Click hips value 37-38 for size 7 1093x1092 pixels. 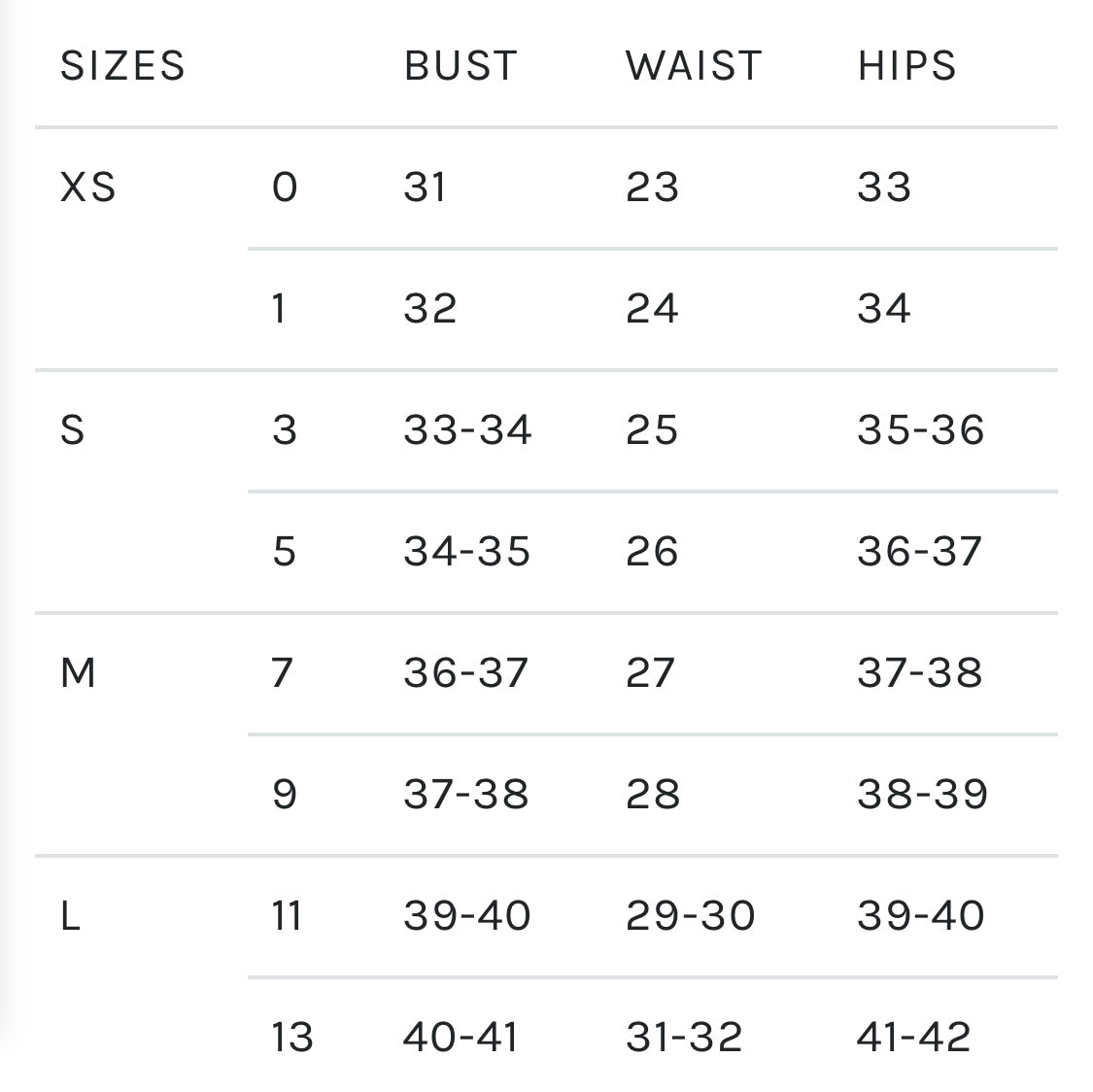click(x=920, y=672)
